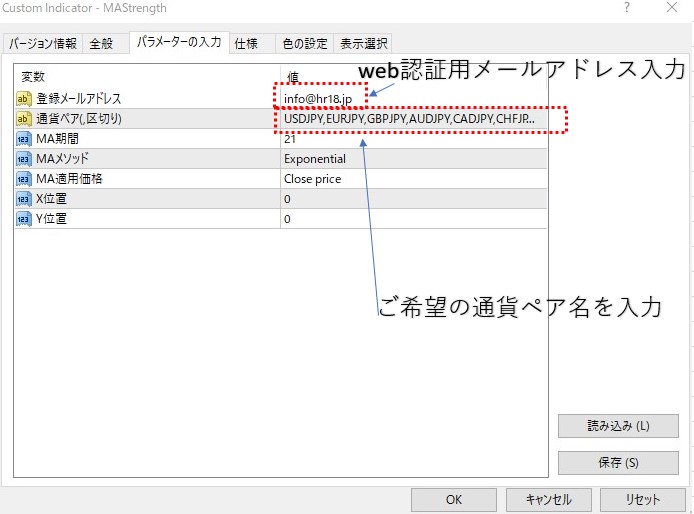This screenshot has height=514, width=694.
Task: Select the MA期間 variable name
Action: click(58, 139)
